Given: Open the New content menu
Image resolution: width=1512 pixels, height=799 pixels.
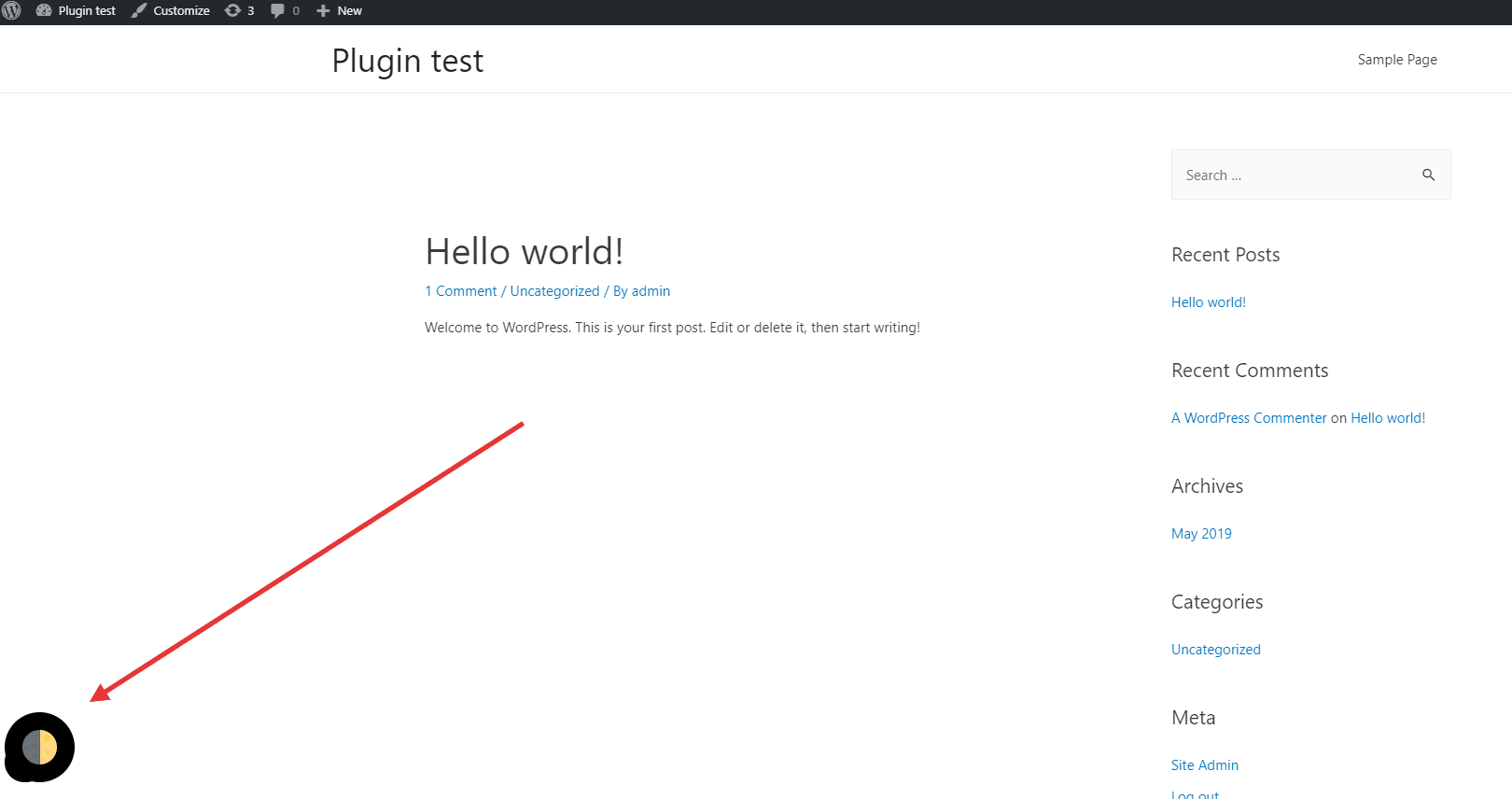Looking at the screenshot, I should click(339, 11).
